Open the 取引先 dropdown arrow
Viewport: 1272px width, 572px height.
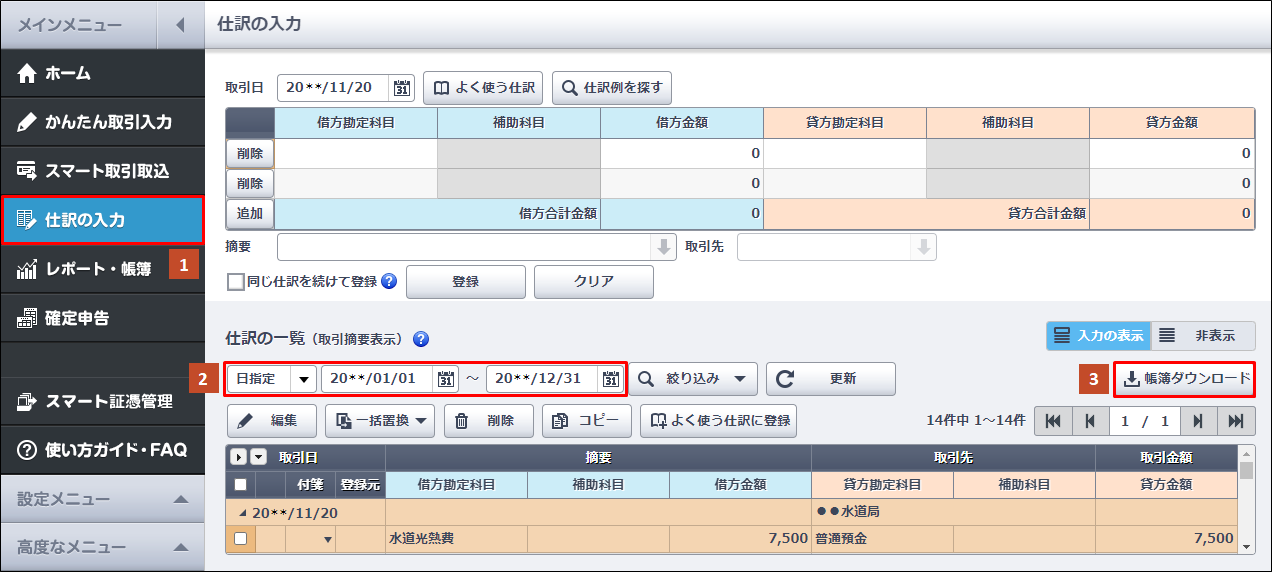[924, 246]
